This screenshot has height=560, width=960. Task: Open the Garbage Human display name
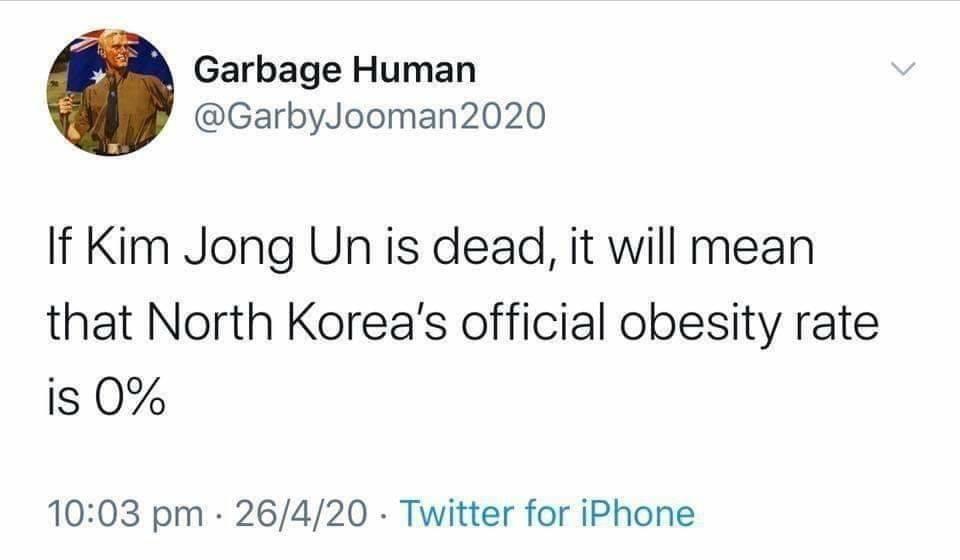tap(335, 70)
